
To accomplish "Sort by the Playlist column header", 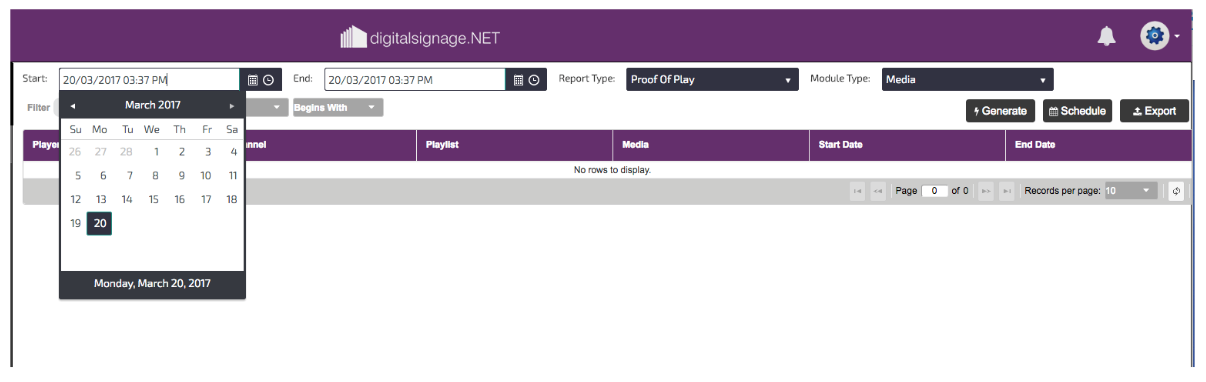I will [513, 145].
